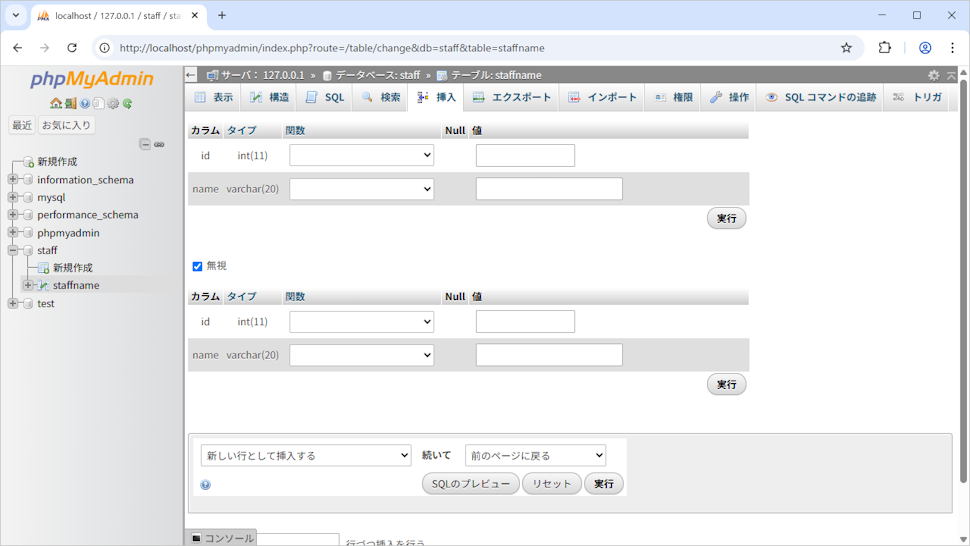Screen dimensions: 970x546
Task: Click the blue help icon near SQLのプレビュー
Action: pyautogui.click(x=205, y=485)
